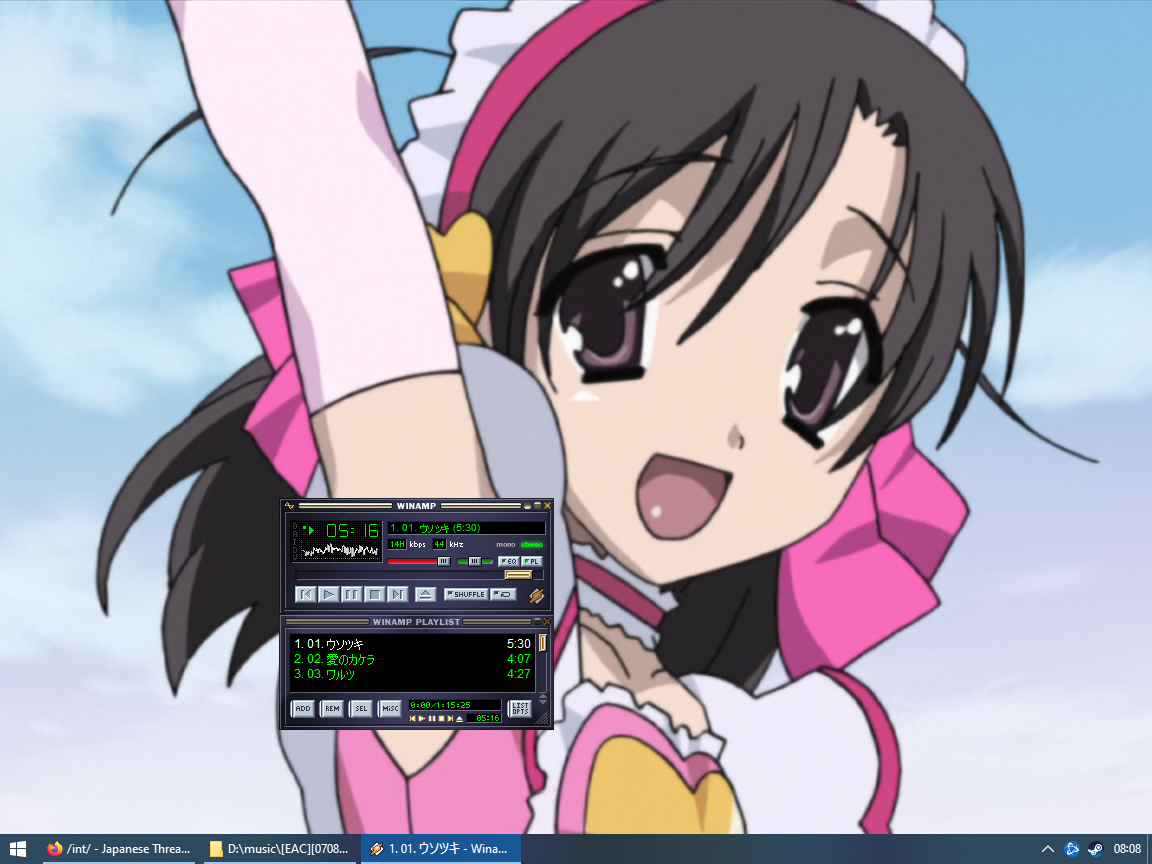Show hidden system tray icons

click(x=1048, y=849)
